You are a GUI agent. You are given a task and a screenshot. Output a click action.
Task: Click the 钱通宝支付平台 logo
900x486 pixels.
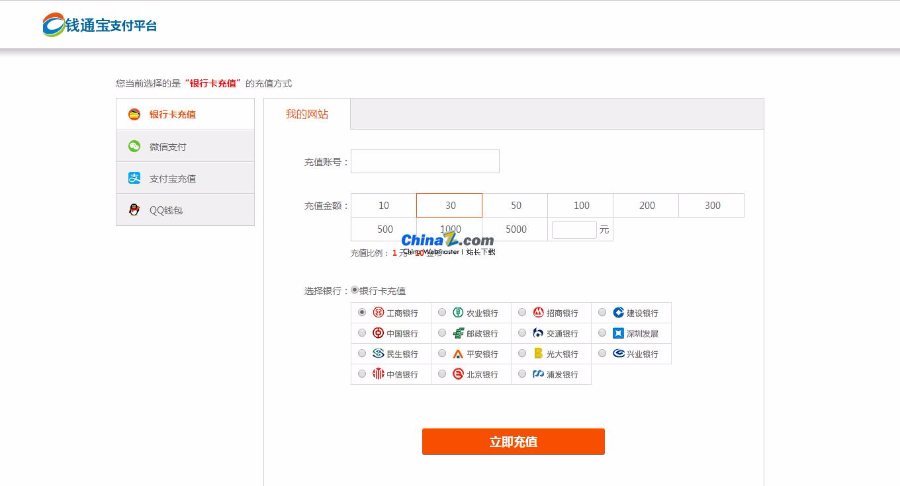point(99,25)
